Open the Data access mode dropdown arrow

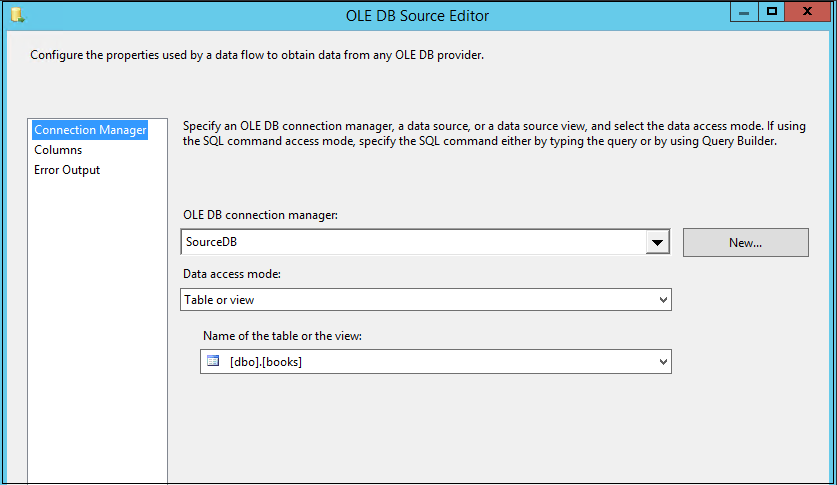coord(663,300)
